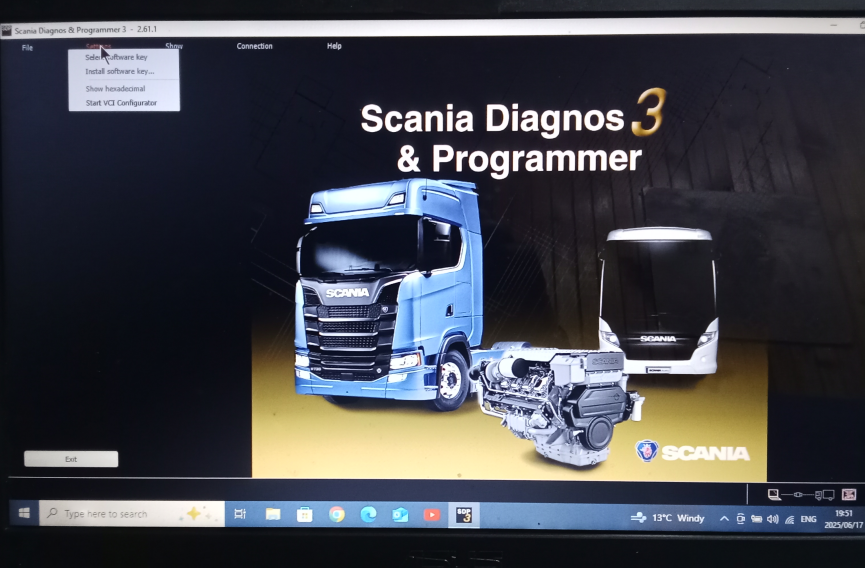
Task: Click the Exit button
Action: click(x=71, y=459)
